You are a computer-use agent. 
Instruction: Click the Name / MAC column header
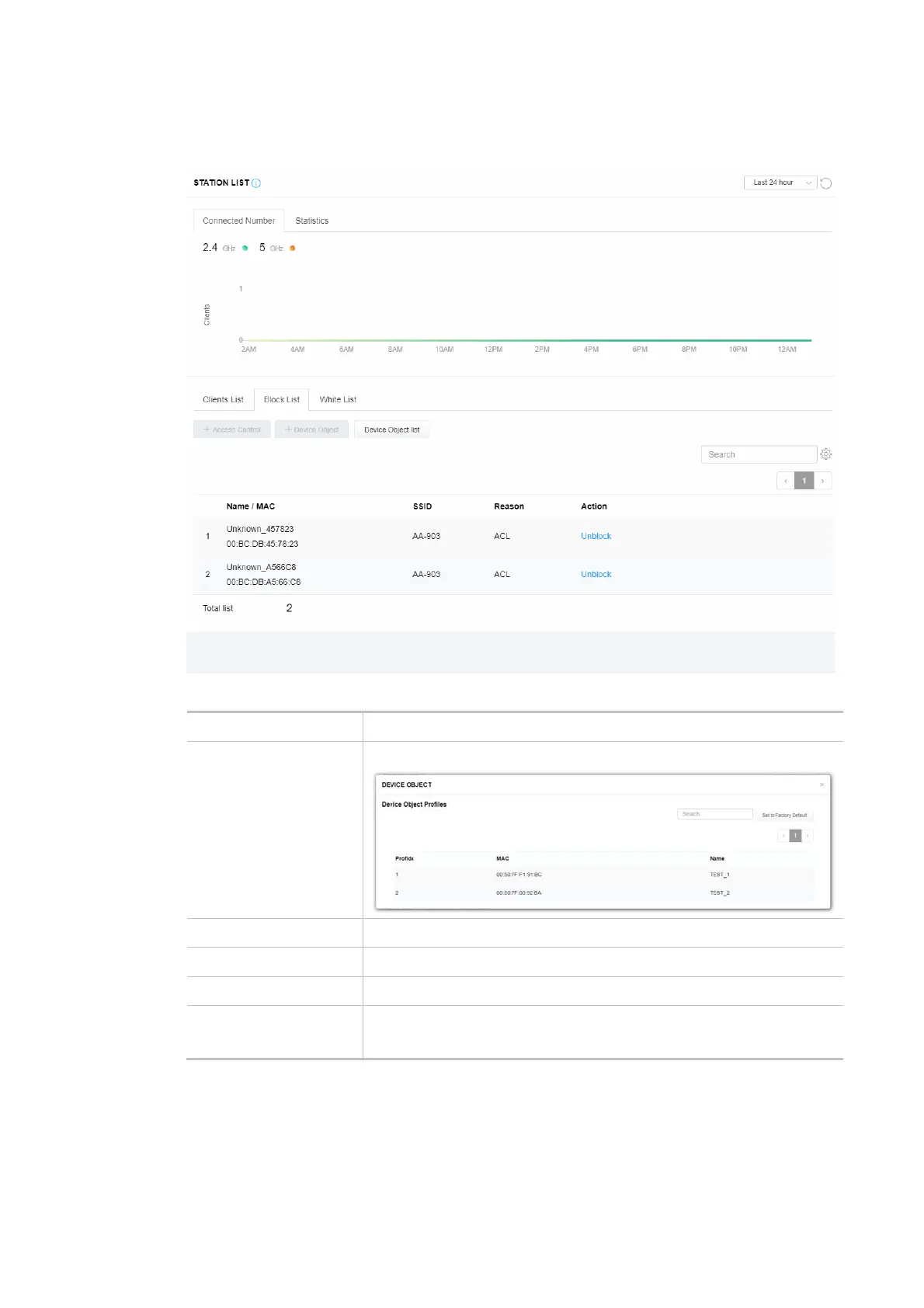pyautogui.click(x=250, y=506)
